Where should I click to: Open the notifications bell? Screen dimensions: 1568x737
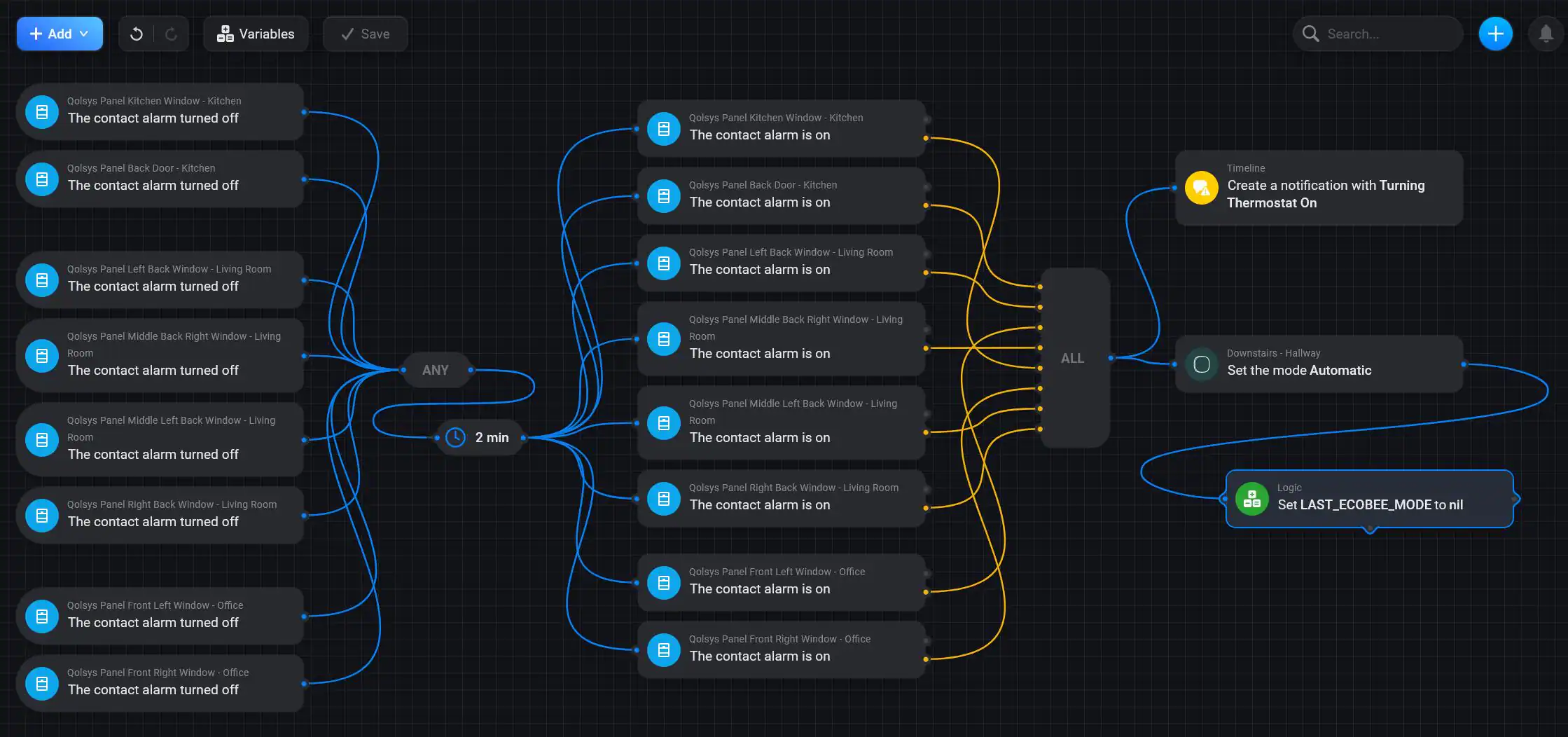point(1546,34)
